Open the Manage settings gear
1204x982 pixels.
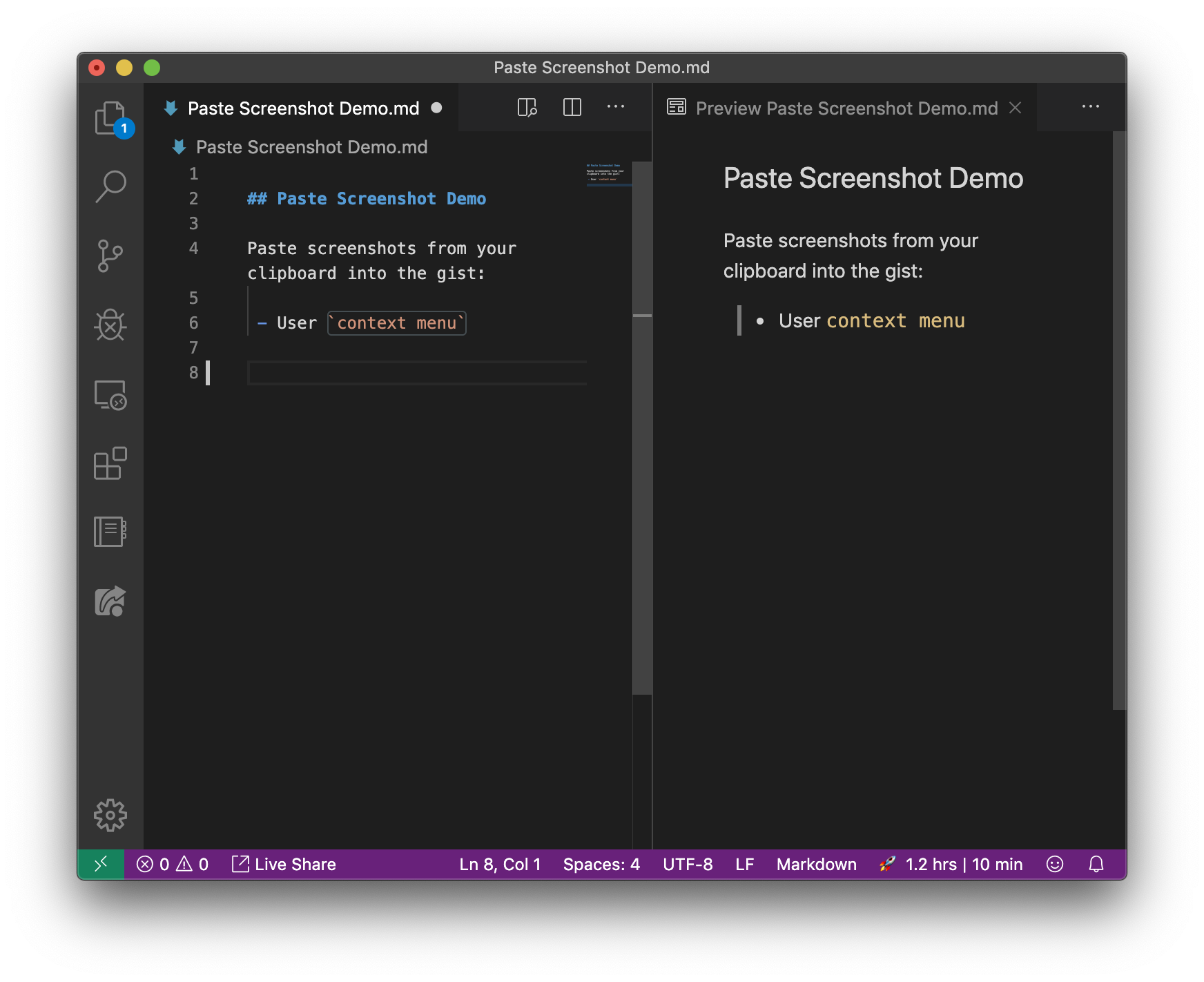110,816
